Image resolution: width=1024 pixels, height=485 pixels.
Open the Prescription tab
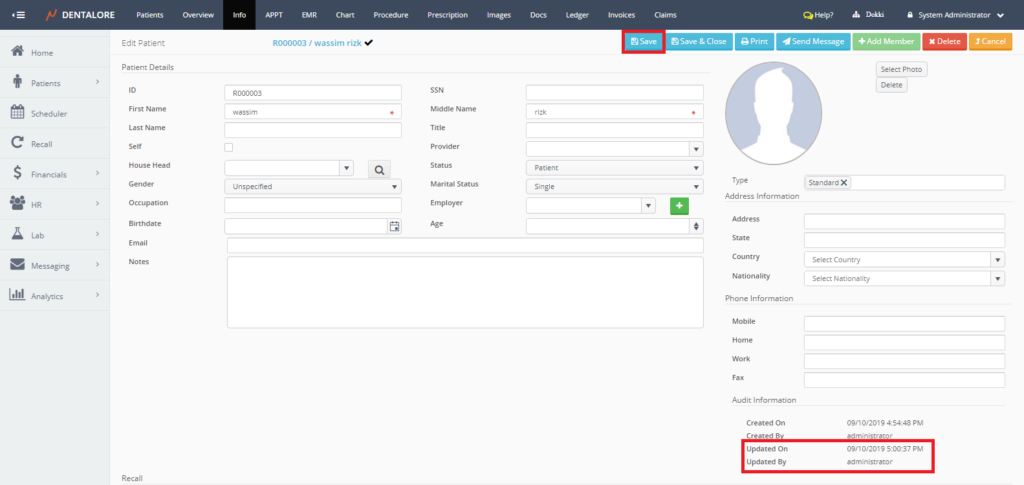447,15
